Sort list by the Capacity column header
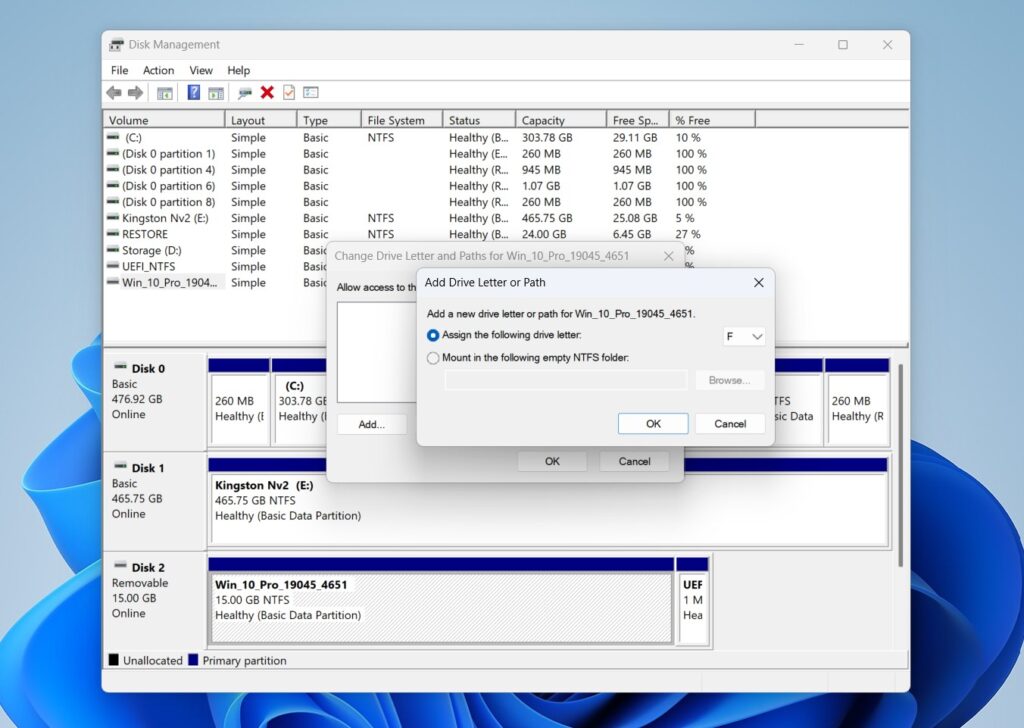 [x=561, y=120]
